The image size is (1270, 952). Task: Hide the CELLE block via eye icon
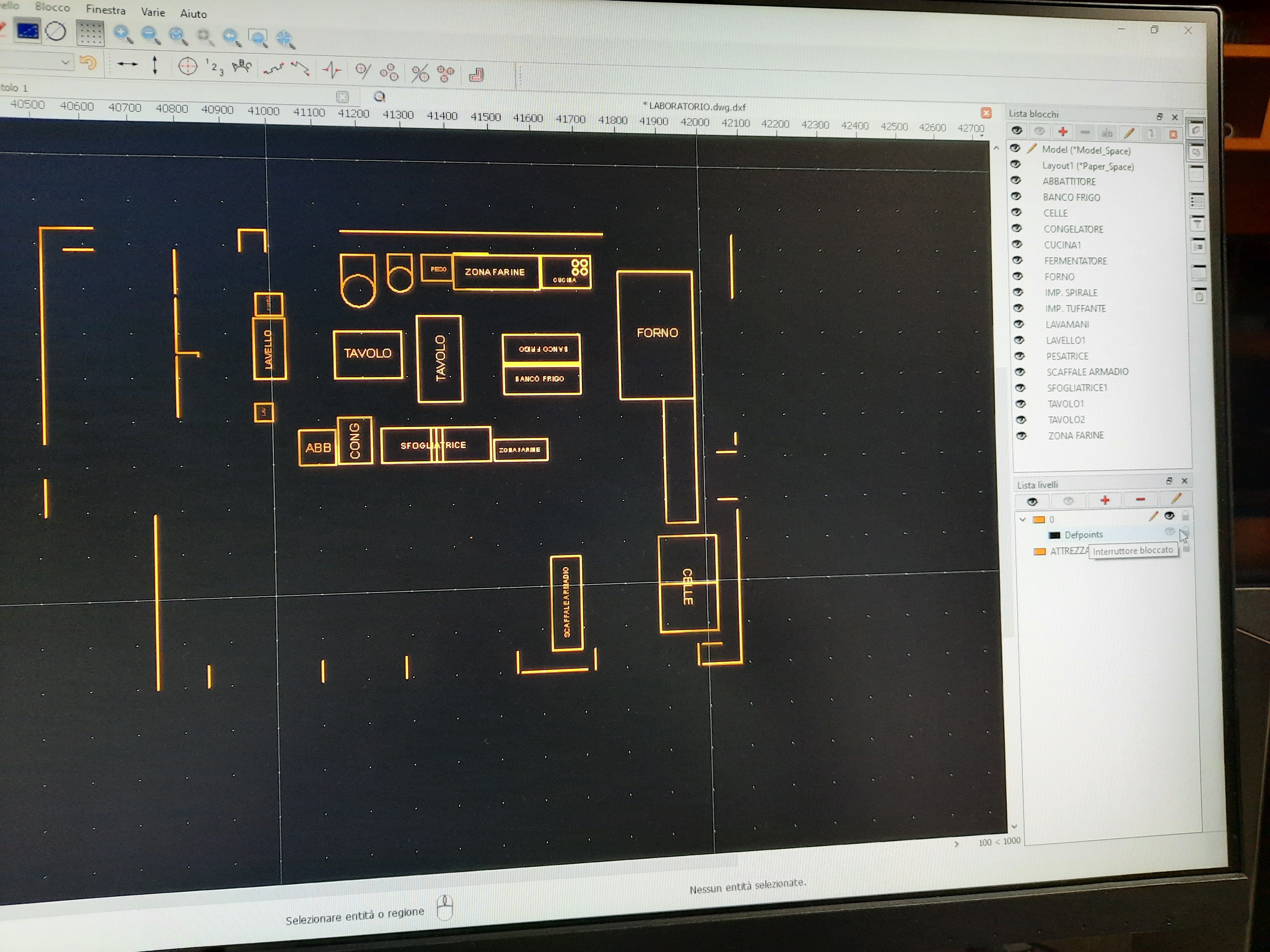pyautogui.click(x=1016, y=212)
